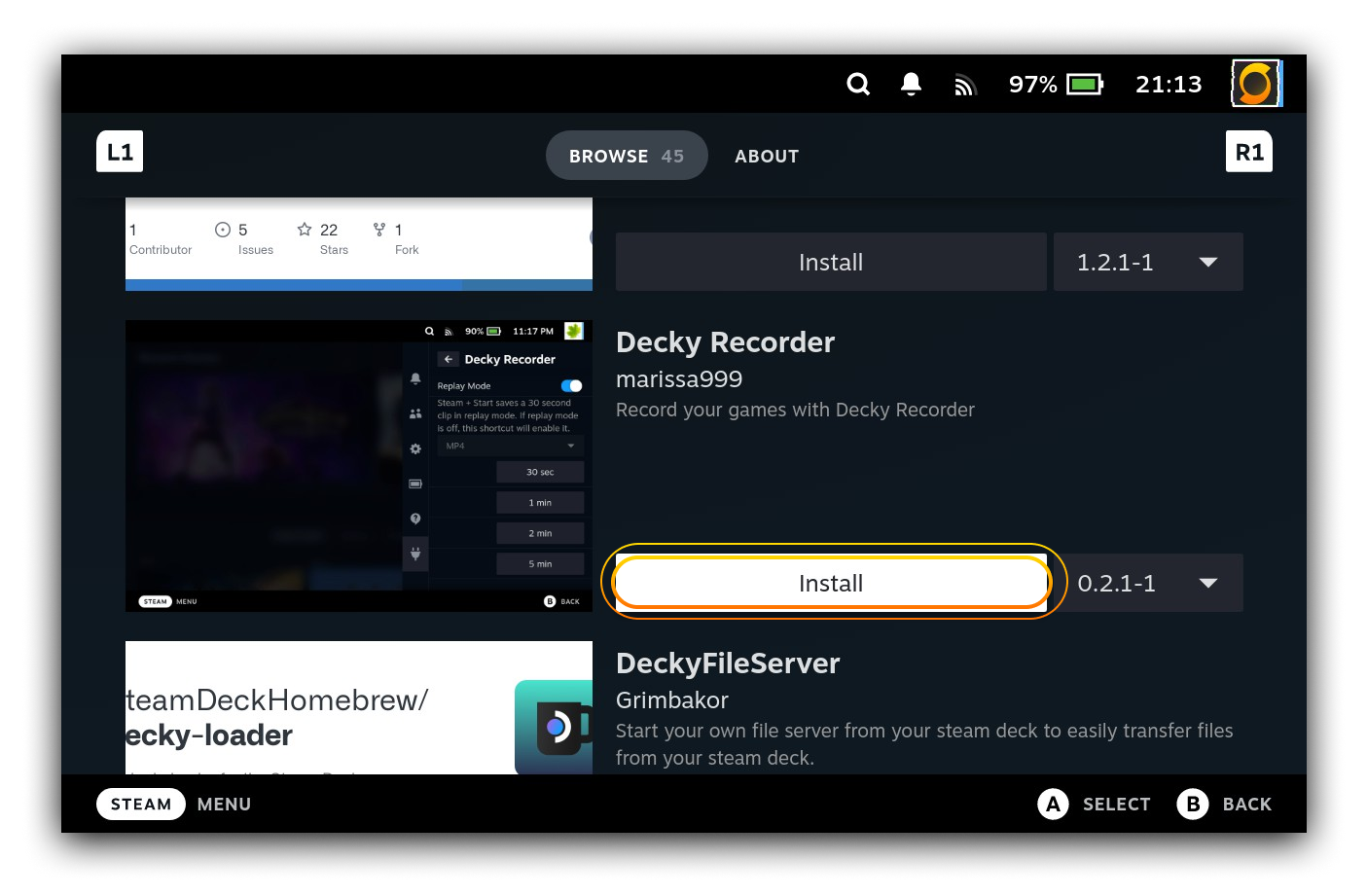Click the 21:13 clock
Screen dimensions: 1367x896
[x=1169, y=85]
